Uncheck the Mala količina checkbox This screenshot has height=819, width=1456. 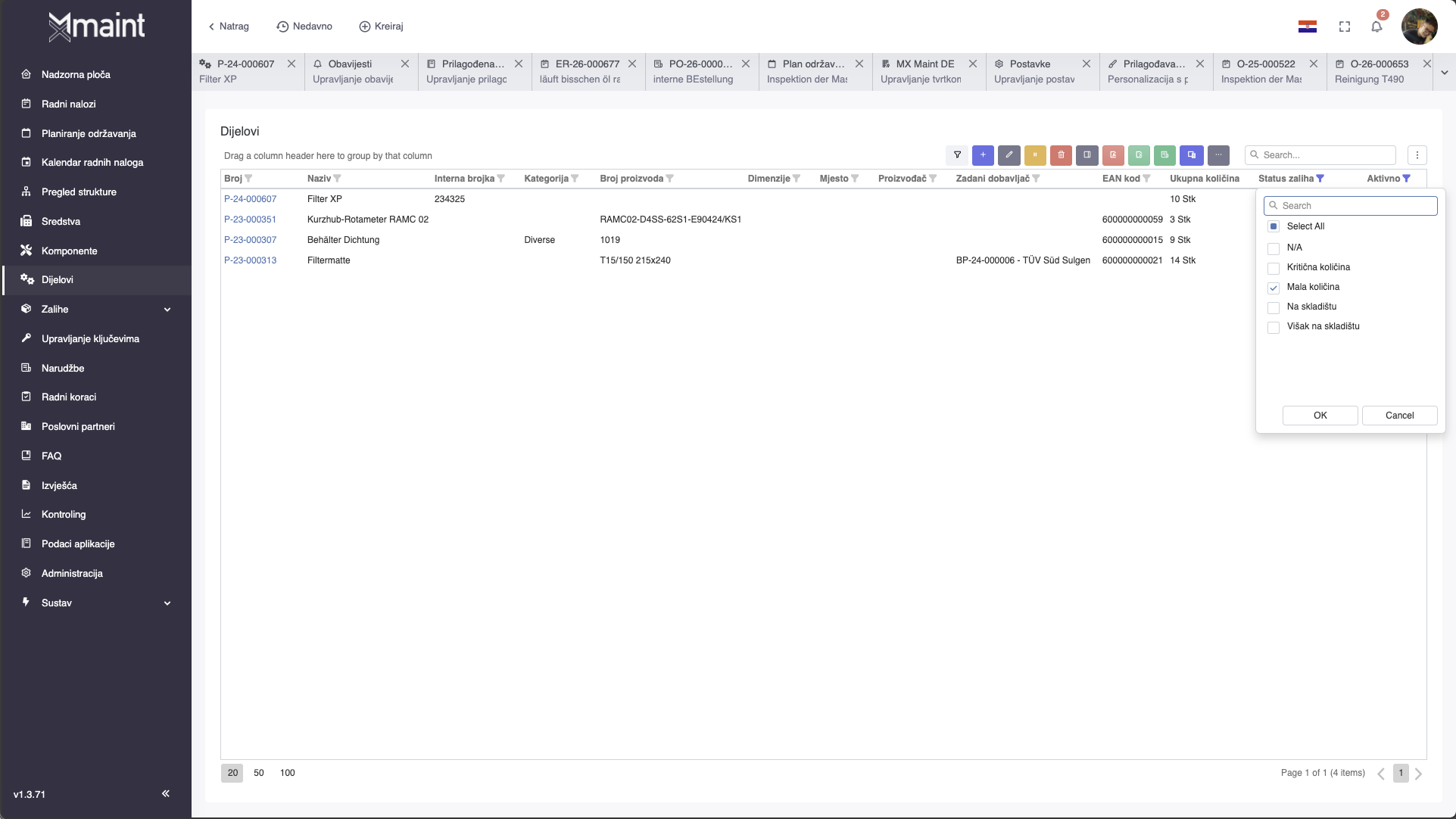1274,288
